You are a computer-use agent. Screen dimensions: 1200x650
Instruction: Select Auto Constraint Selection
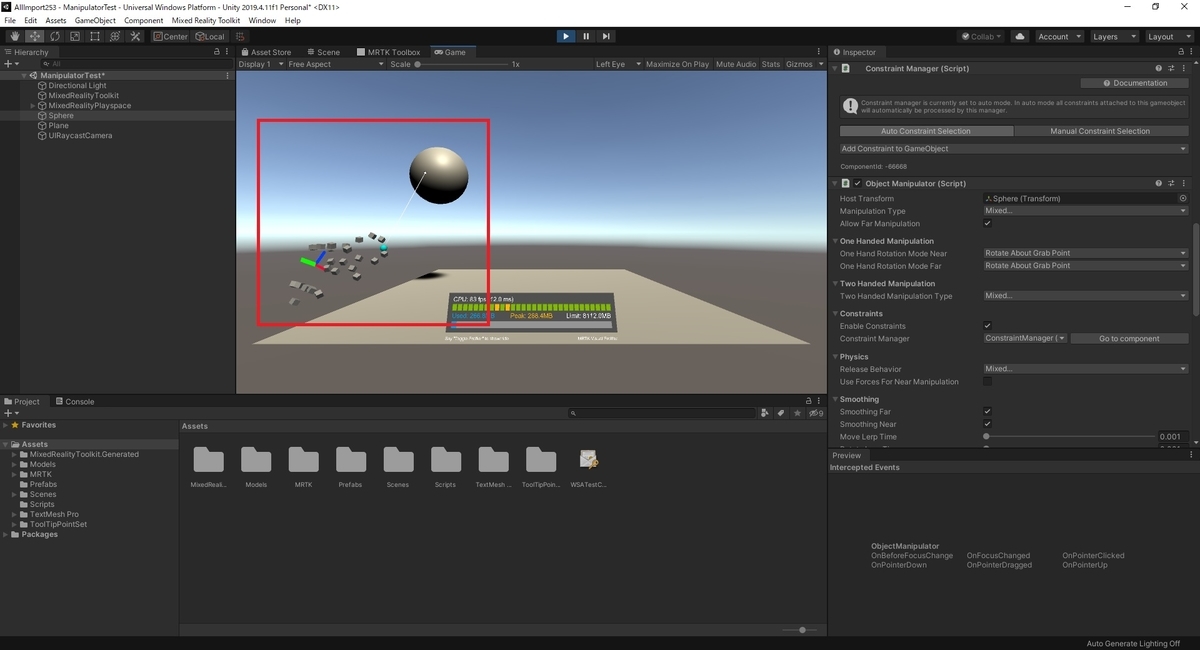pos(926,131)
